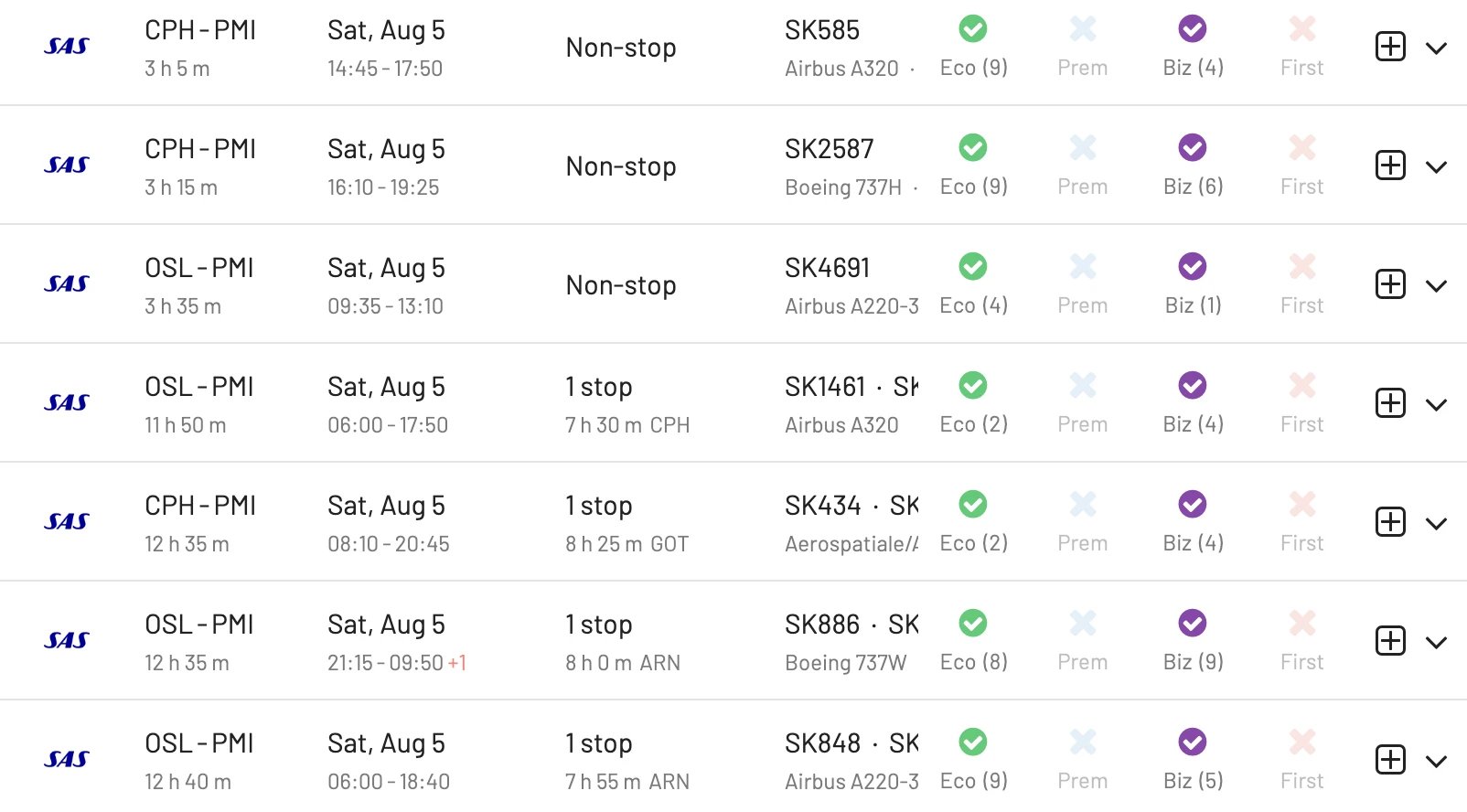This screenshot has width=1467, height=812.
Task: Click unavailable Prem option on SK434 row
Action: (x=1083, y=523)
